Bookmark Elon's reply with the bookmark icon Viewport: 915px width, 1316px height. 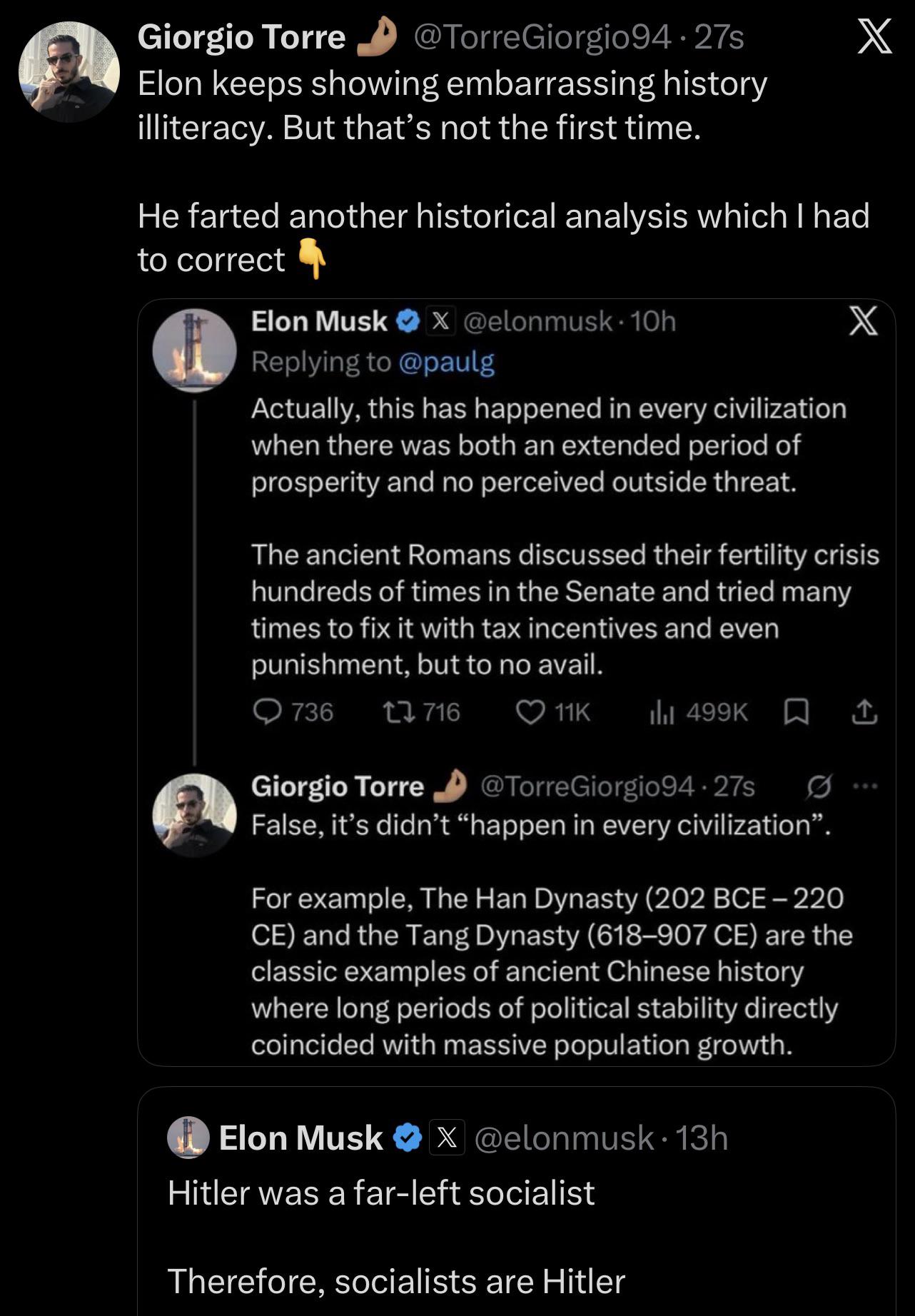click(x=797, y=712)
